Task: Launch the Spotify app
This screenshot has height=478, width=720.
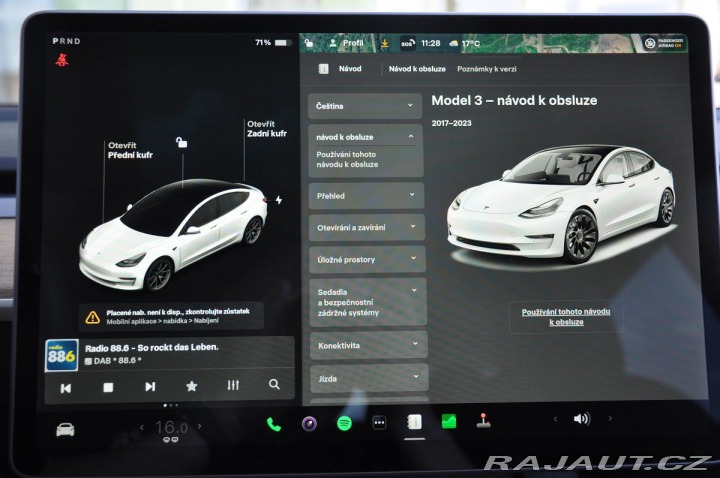Action: pyautogui.click(x=344, y=423)
